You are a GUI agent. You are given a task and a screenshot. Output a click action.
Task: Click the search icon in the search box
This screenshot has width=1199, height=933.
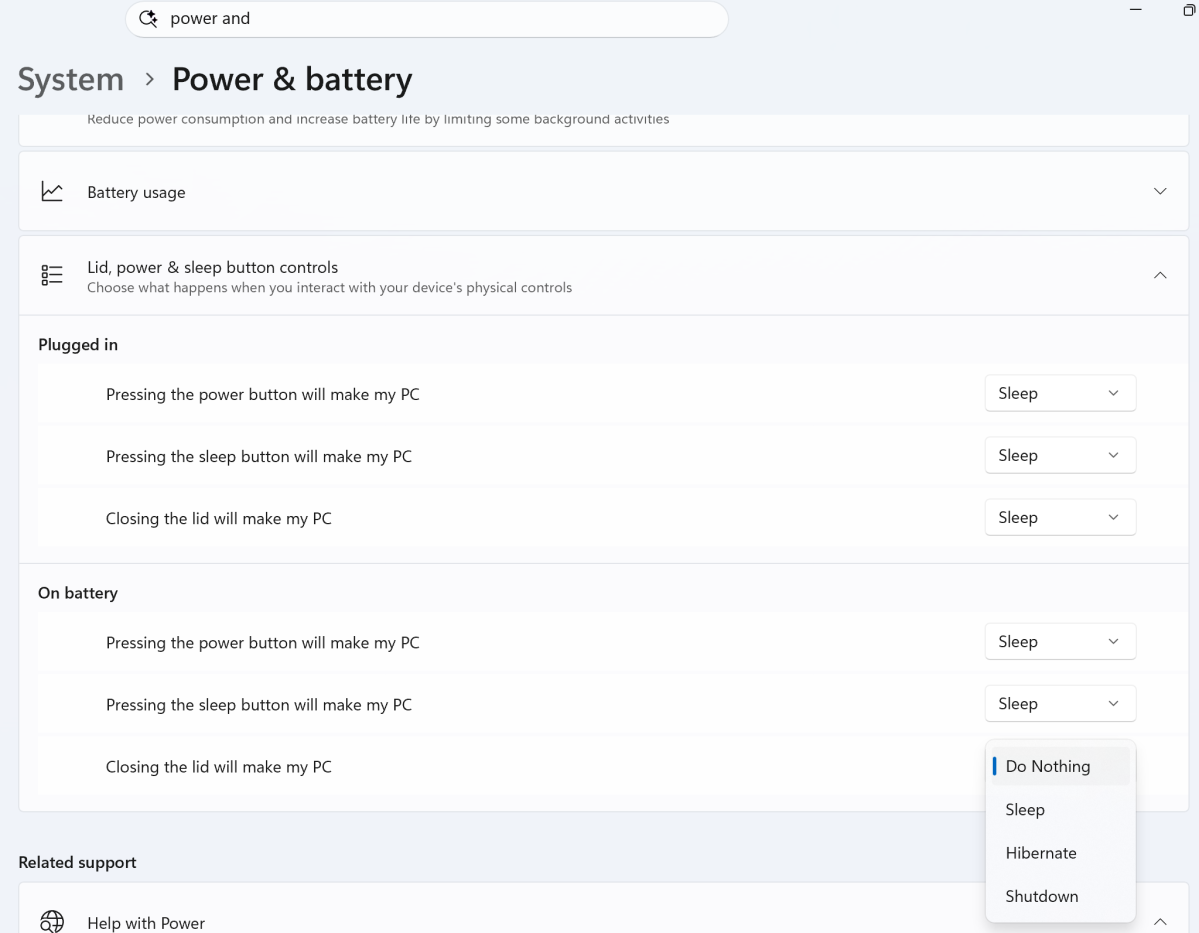[x=148, y=18]
